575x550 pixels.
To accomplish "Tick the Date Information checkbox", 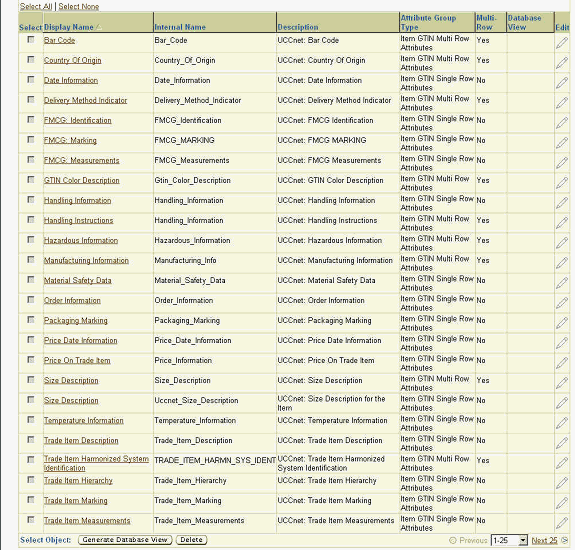I will tap(31, 80).
